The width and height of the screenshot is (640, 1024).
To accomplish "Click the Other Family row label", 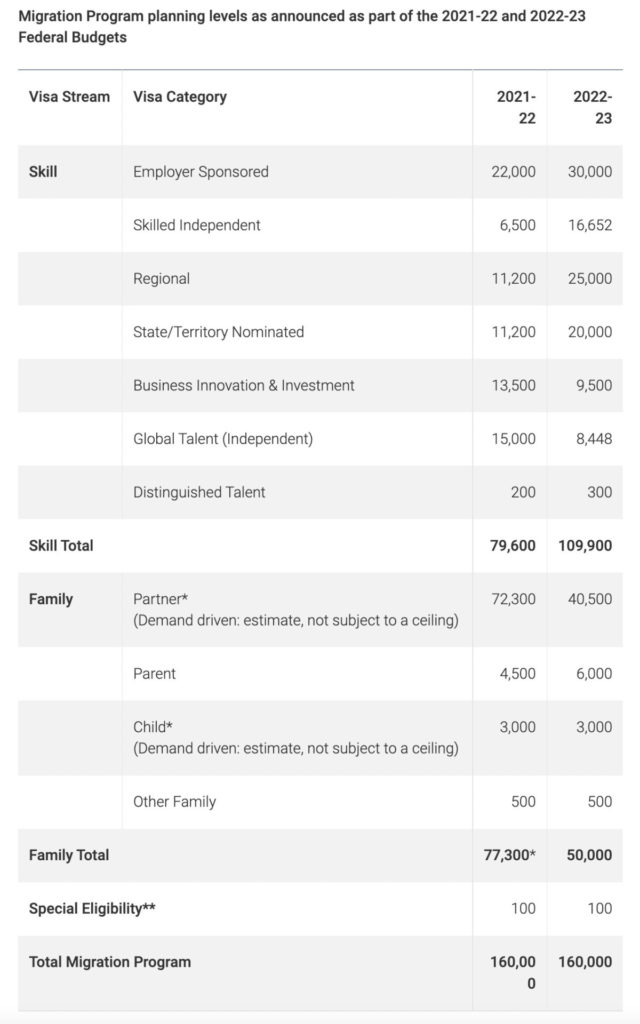I will [x=174, y=802].
